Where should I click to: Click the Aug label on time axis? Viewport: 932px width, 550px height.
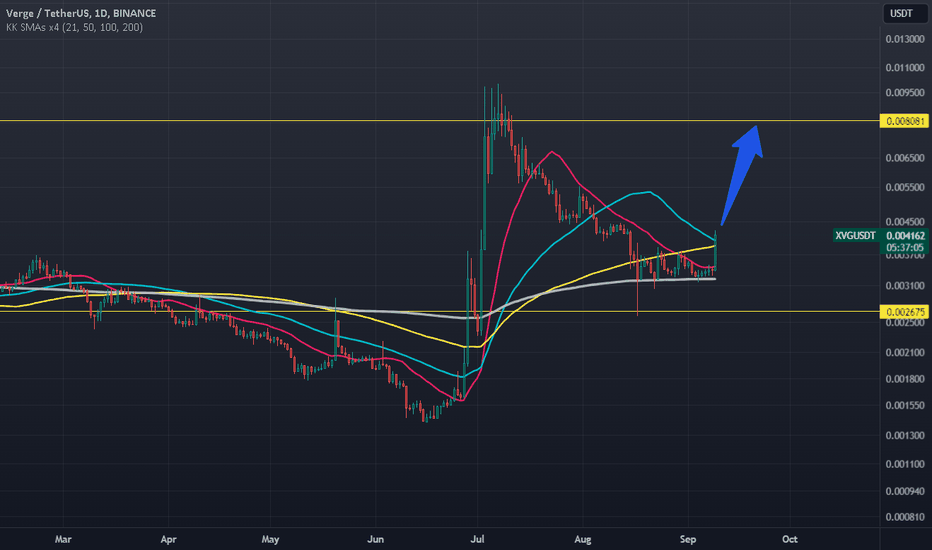583,539
